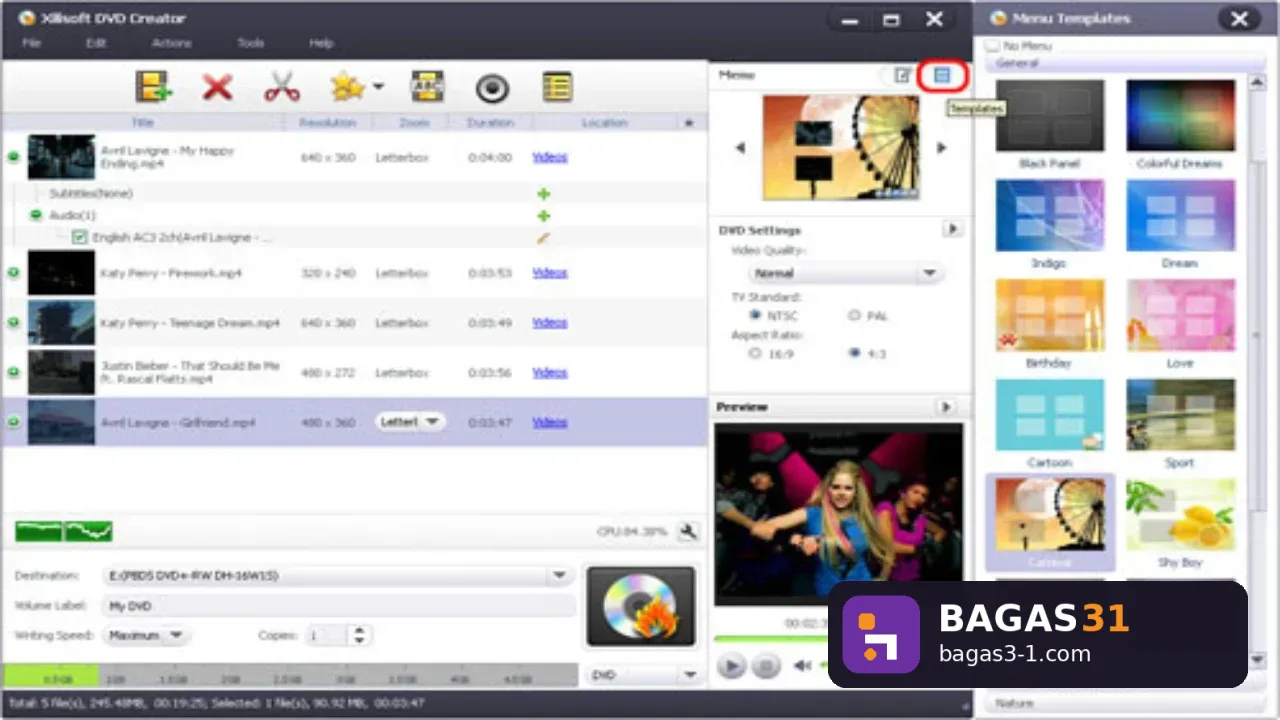
Task: Click the Stop button in Preview
Action: pyautogui.click(x=765, y=665)
